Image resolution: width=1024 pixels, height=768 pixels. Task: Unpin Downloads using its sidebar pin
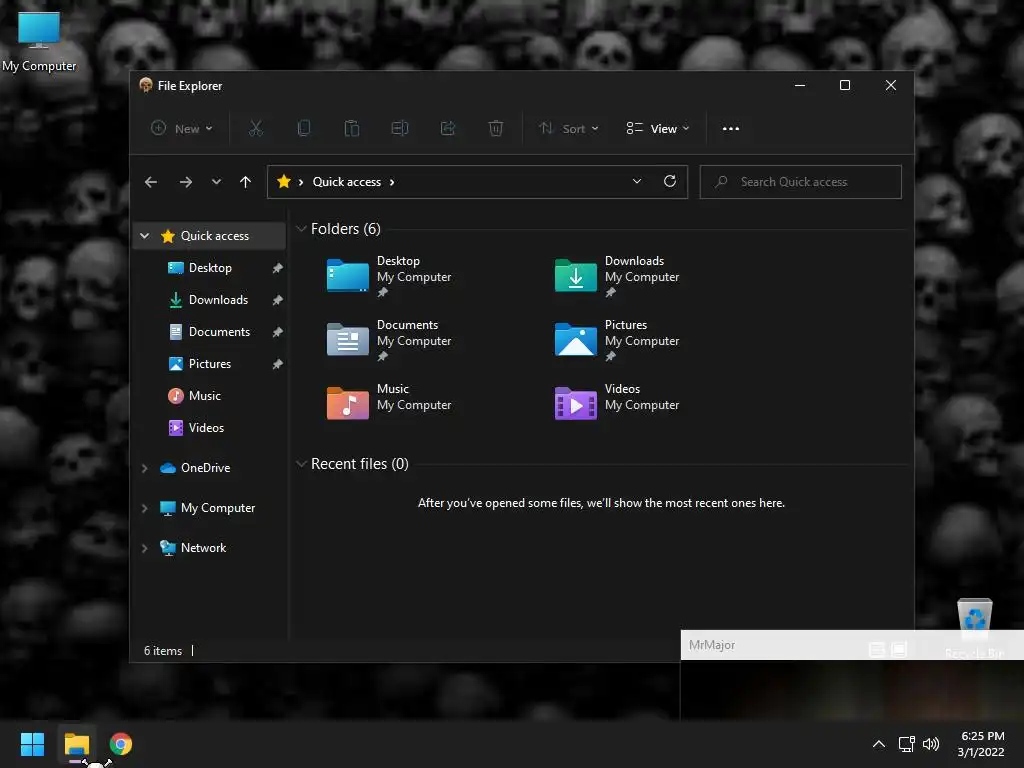click(278, 300)
